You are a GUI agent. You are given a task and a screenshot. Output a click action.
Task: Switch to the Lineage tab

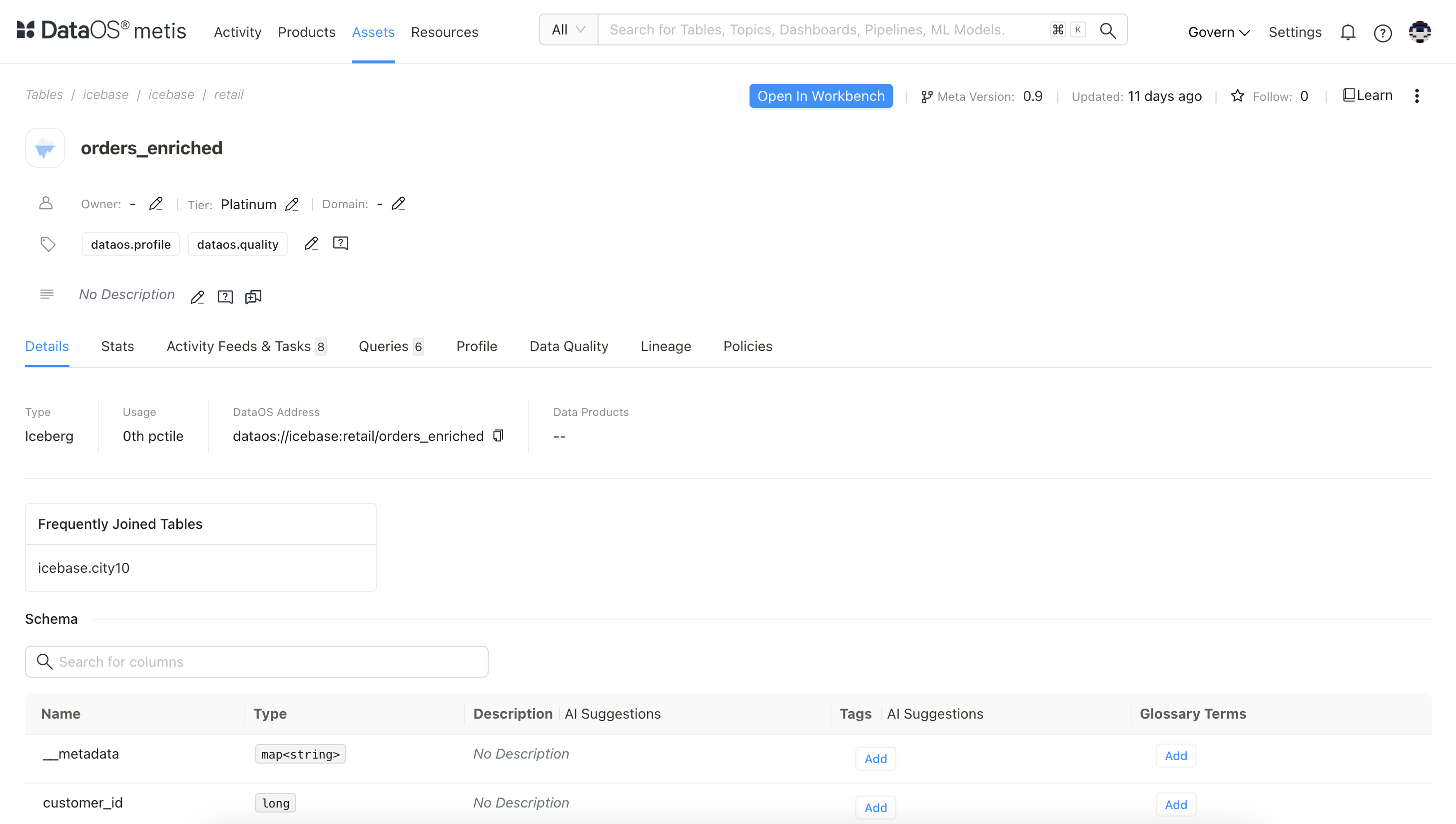[666, 347]
